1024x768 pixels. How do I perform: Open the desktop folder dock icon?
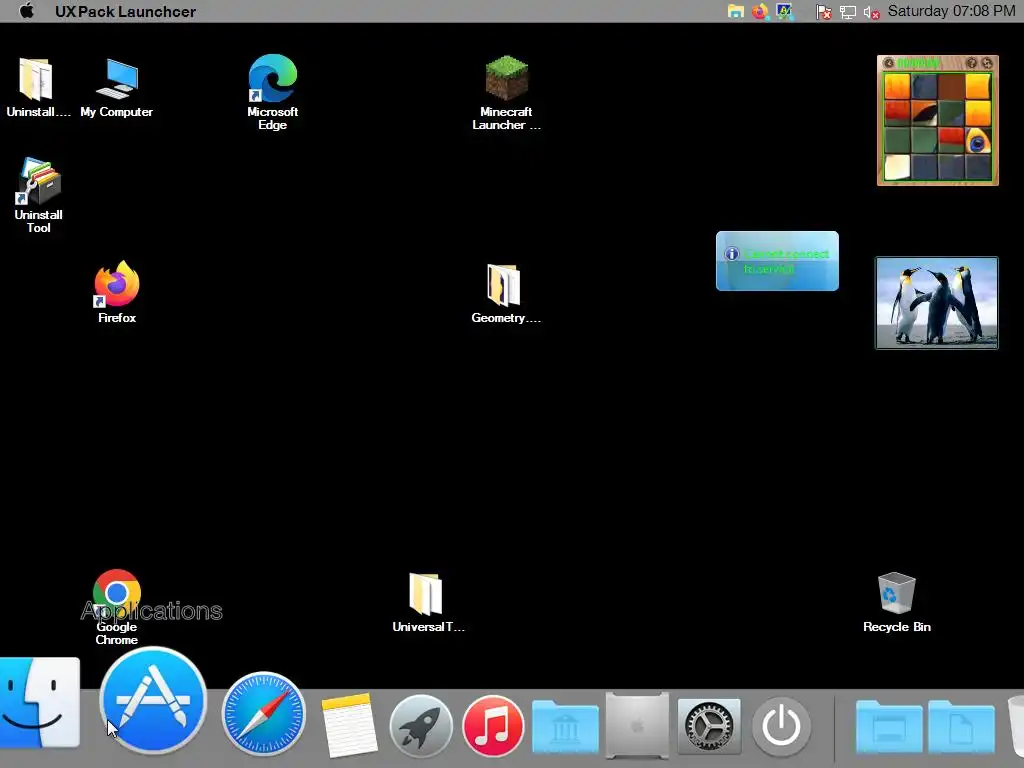coord(889,728)
